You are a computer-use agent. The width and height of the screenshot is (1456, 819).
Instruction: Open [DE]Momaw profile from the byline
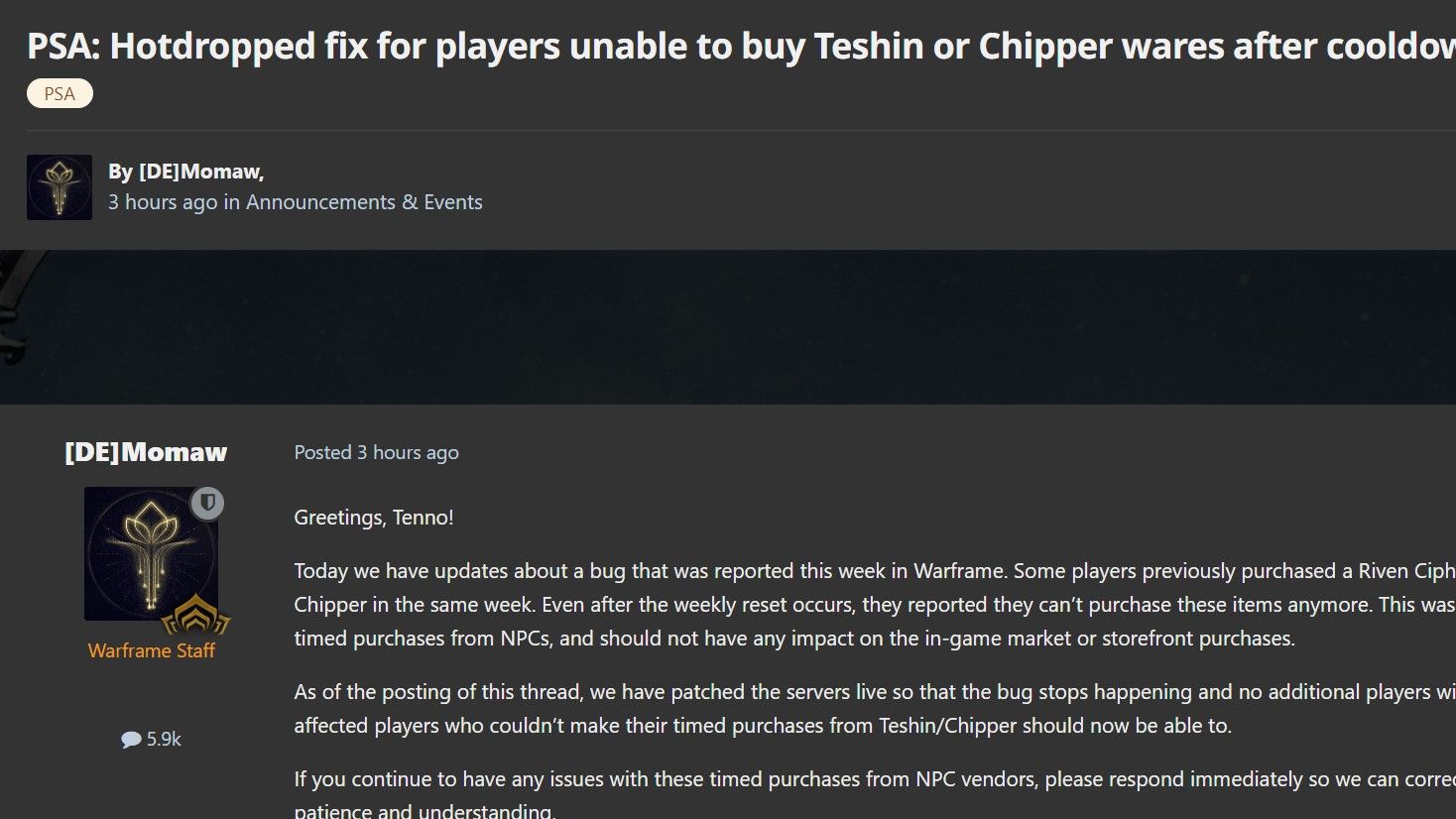(x=199, y=172)
